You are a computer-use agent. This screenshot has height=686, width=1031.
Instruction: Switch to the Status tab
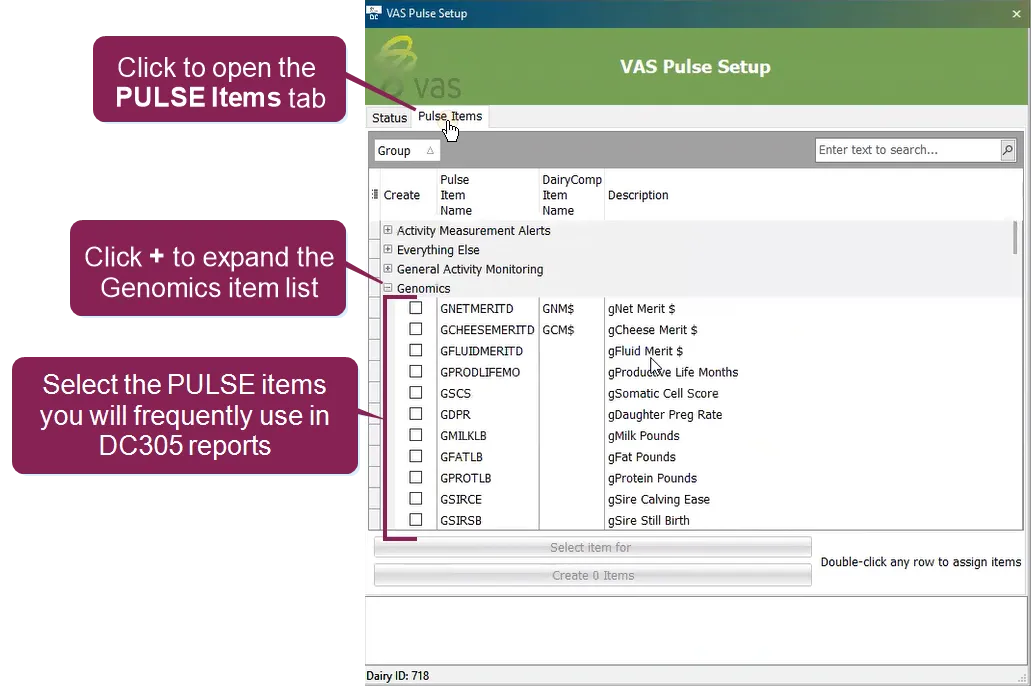(389, 118)
